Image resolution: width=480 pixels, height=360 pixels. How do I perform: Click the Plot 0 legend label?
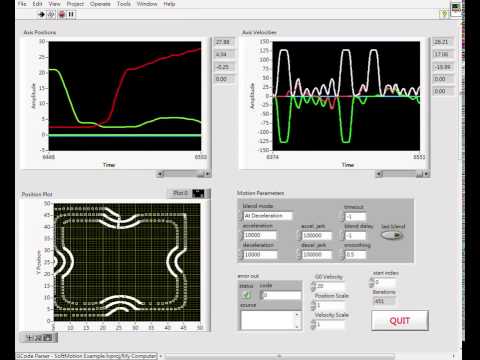tap(180, 193)
